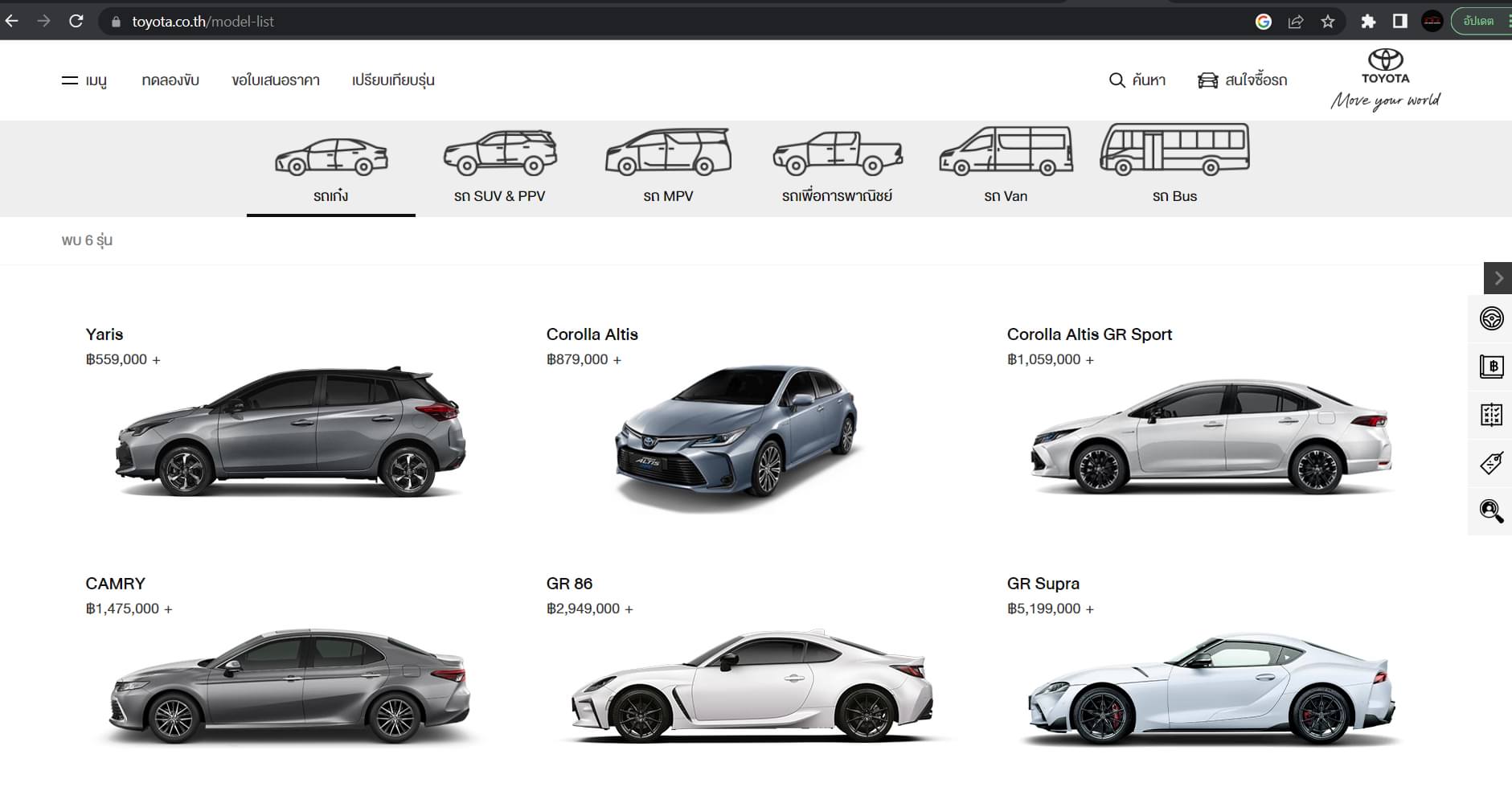This screenshot has width=1512, height=787.
Task: Click the site lock icon in address bar
Action: [x=116, y=22]
